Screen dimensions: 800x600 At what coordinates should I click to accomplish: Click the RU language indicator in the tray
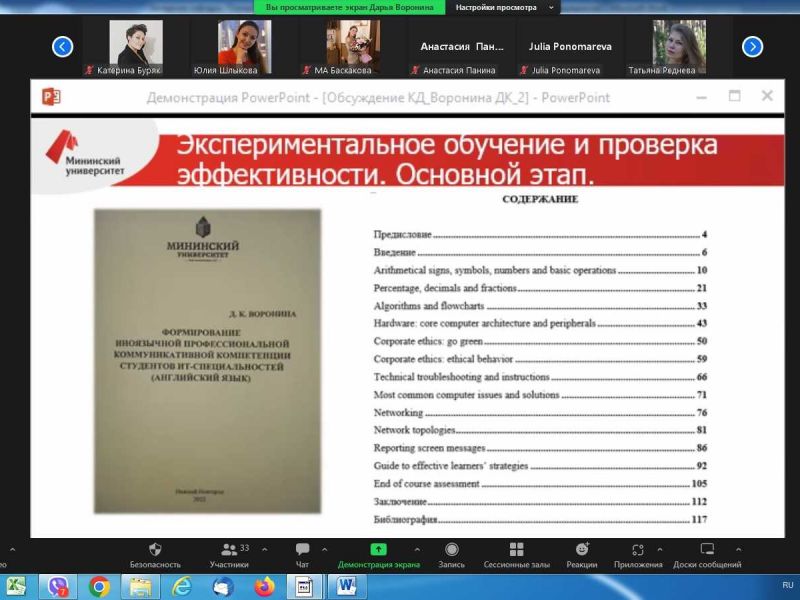[787, 585]
